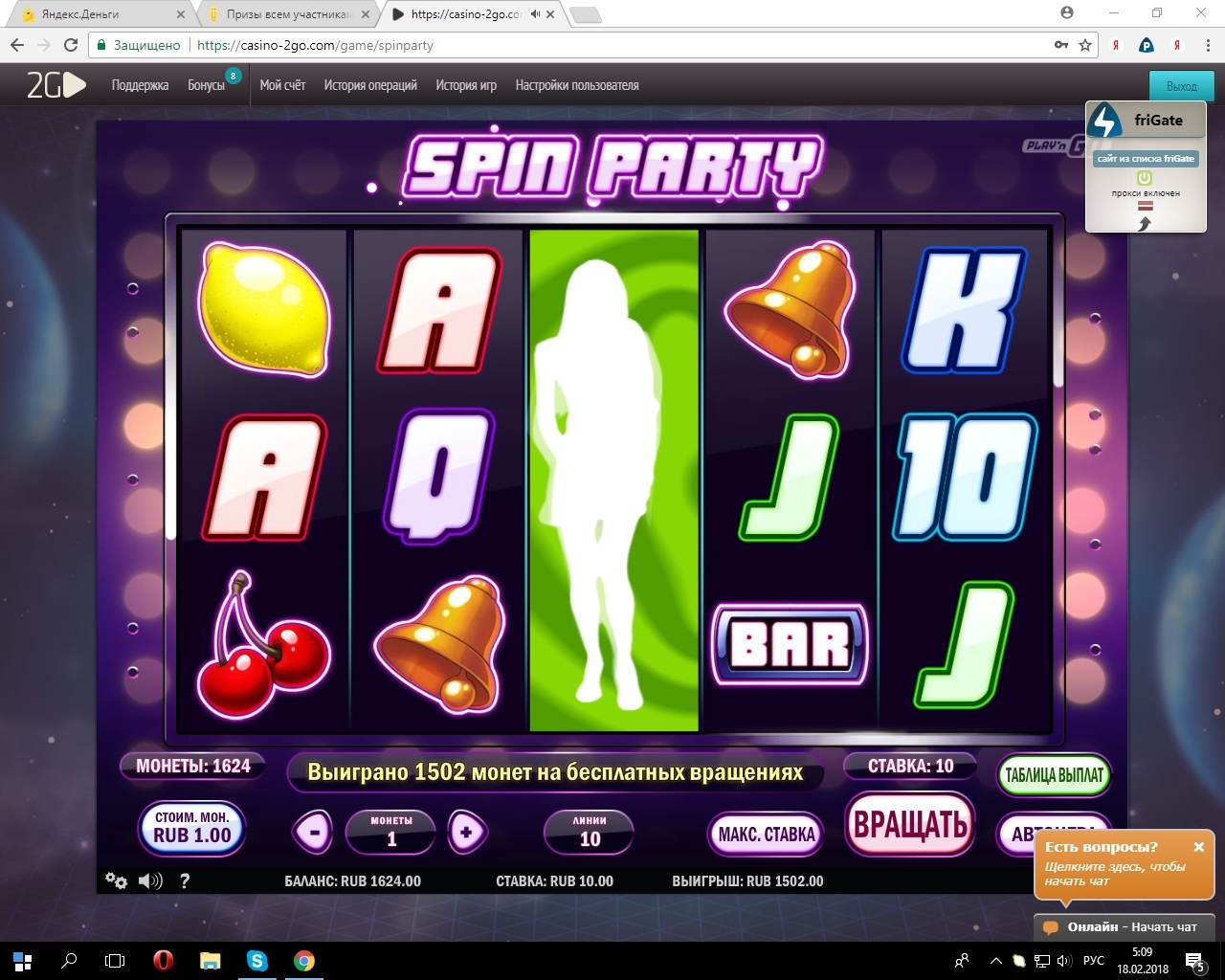The height and width of the screenshot is (980, 1225).
Task: Open network status tray icon
Action: (1041, 961)
